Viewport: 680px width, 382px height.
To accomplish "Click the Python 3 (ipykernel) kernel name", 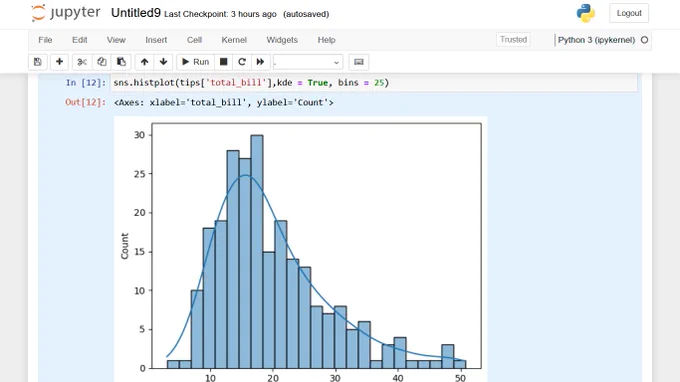I will (x=596, y=40).
